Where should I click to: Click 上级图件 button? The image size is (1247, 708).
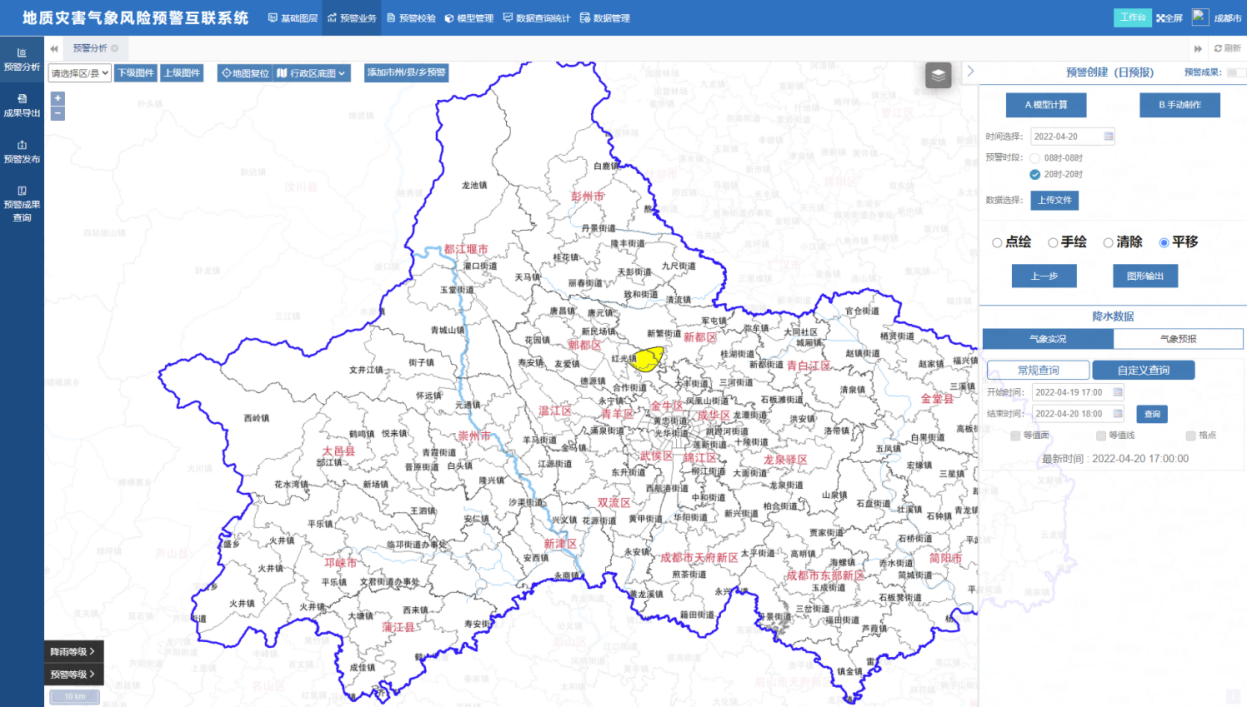pyautogui.click(x=182, y=73)
